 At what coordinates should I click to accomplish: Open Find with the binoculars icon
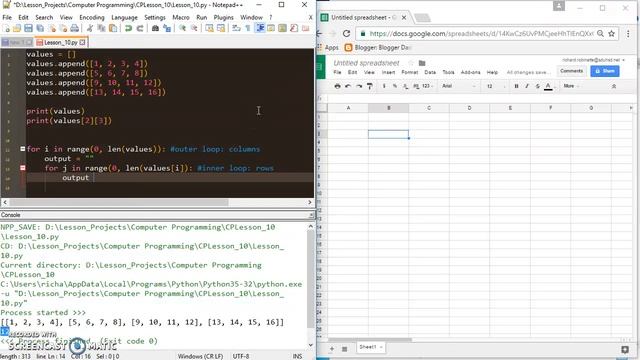pyautogui.click(x=155, y=28)
